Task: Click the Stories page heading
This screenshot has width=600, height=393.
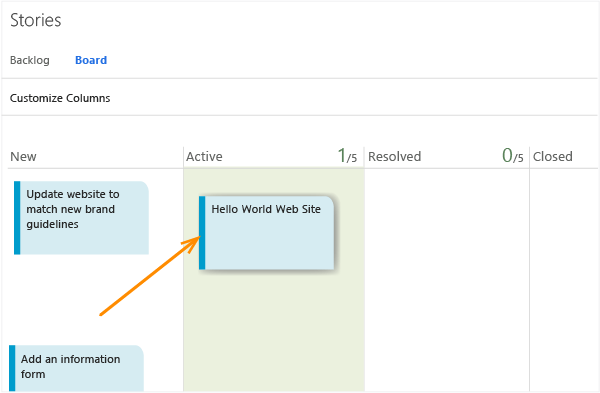Action: (36, 20)
